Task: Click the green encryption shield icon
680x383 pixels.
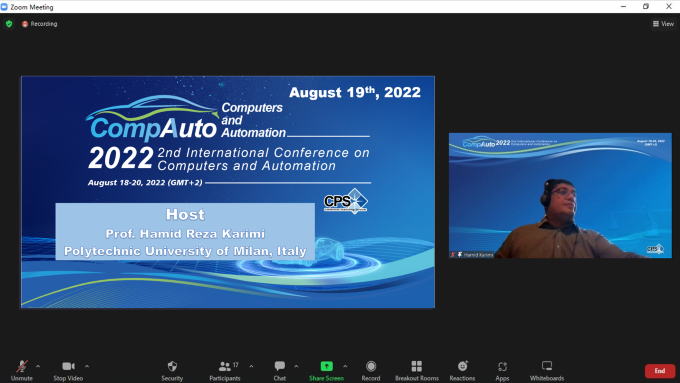Action: tap(9, 24)
